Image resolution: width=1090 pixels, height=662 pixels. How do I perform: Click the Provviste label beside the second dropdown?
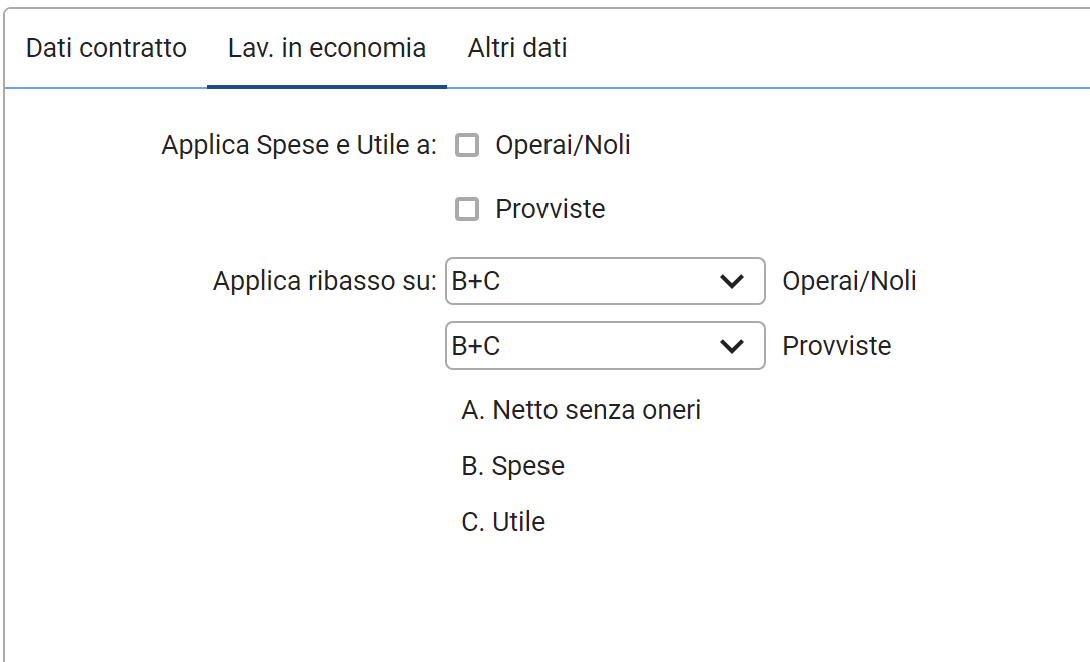(836, 346)
